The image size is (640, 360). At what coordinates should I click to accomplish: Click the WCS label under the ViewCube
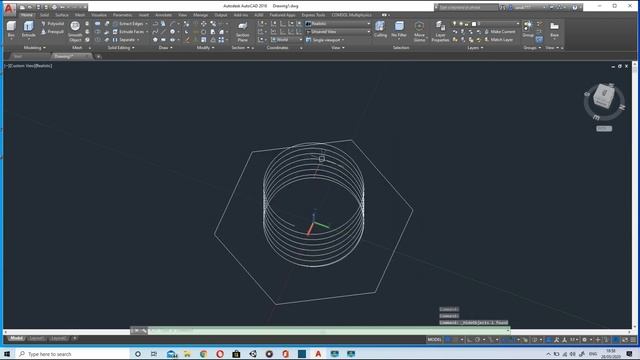click(604, 129)
